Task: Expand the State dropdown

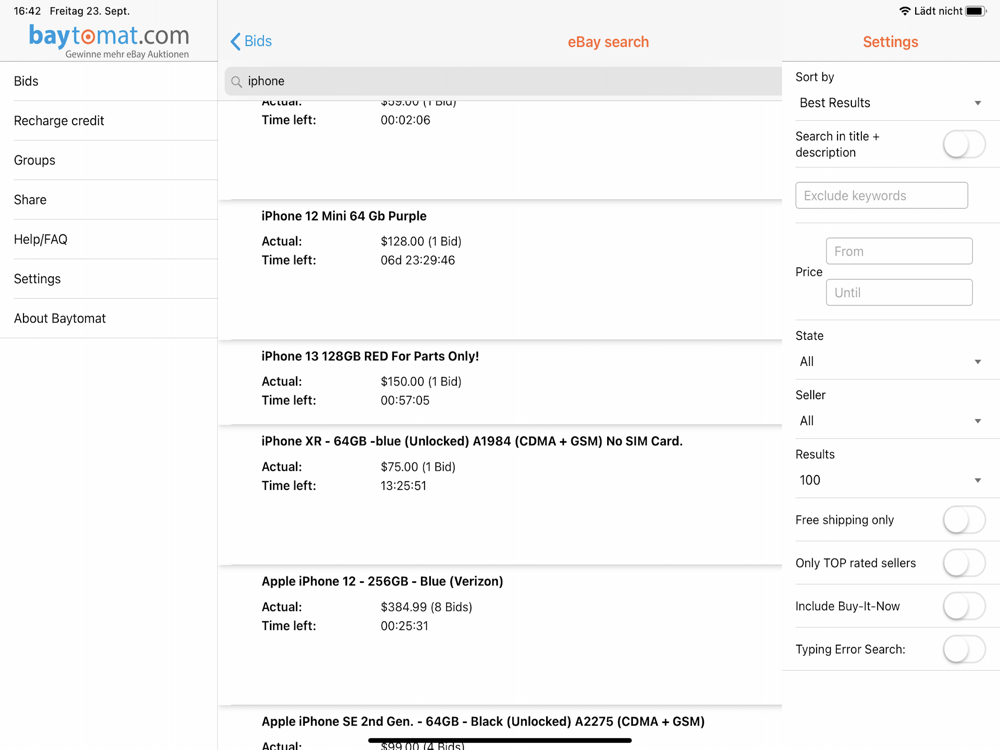Action: 890,362
